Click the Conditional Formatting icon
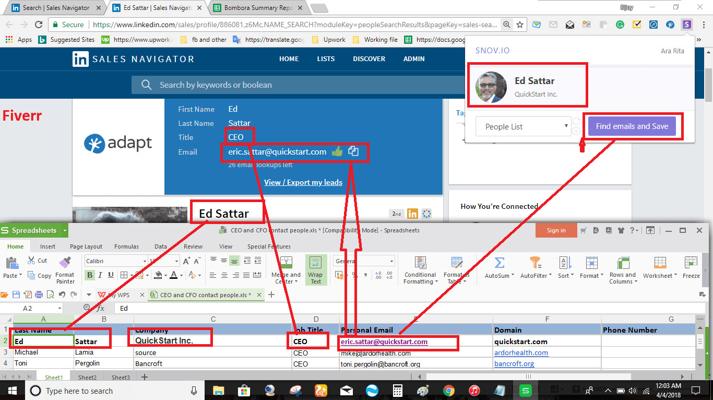 tap(419, 264)
